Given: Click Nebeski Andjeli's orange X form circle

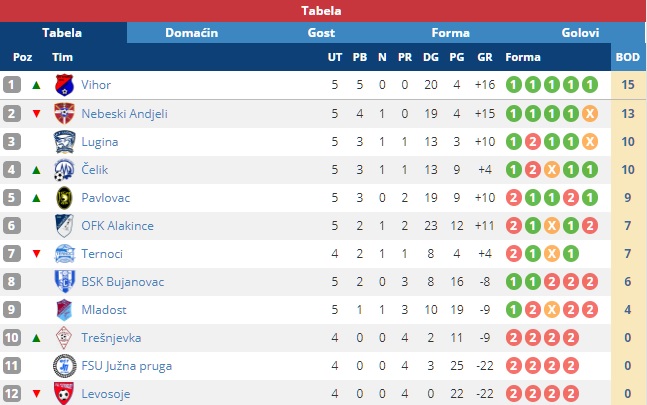Looking at the screenshot, I should pos(590,113).
